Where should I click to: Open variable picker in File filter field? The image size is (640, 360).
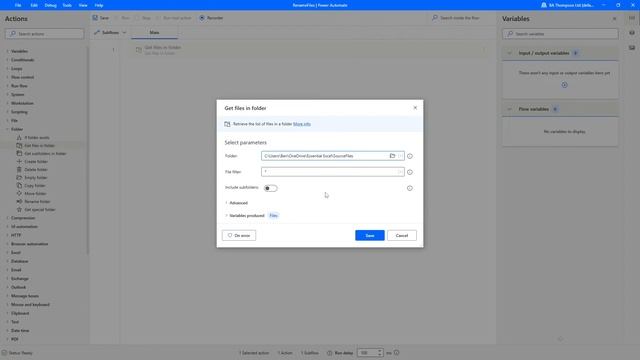pyautogui.click(x=400, y=172)
